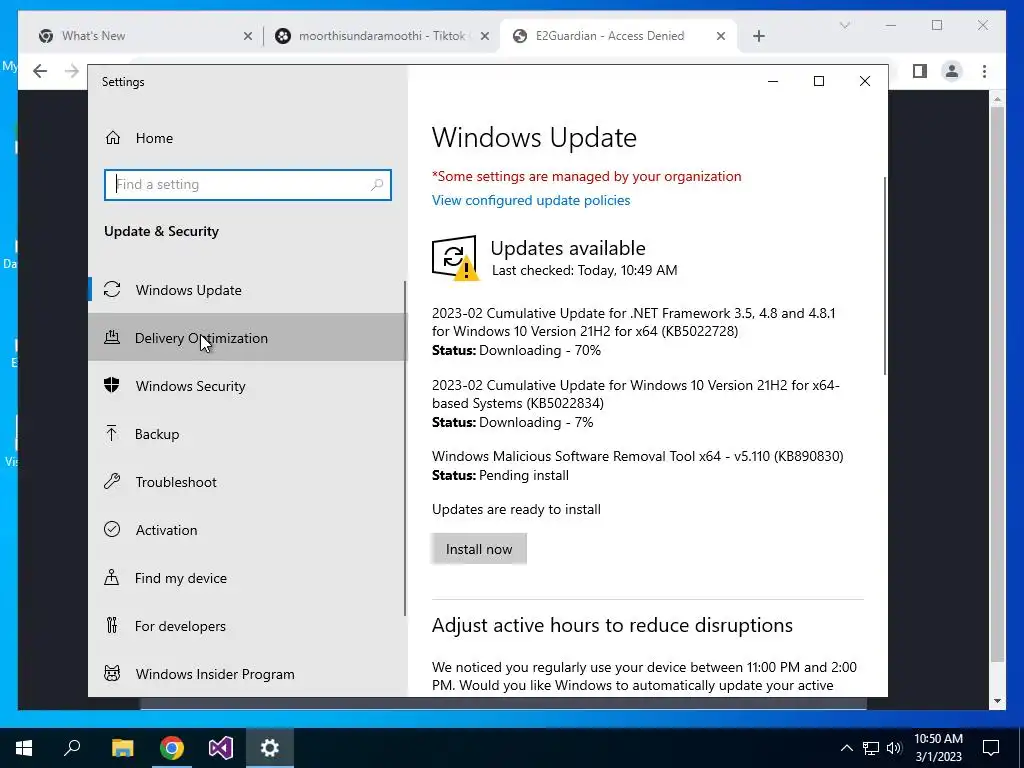
Task: Focus the Find a setting search field
Action: click(x=248, y=185)
